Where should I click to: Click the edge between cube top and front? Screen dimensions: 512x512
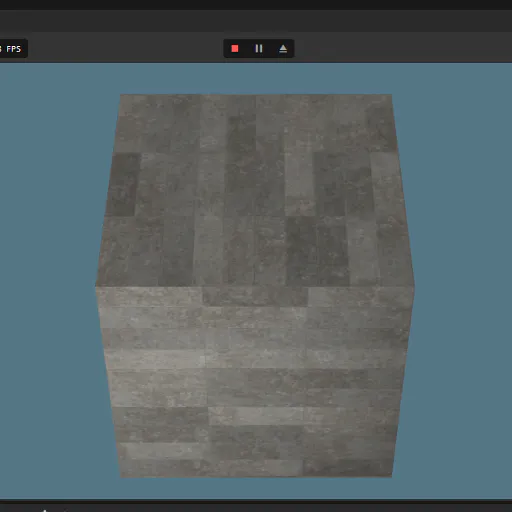[255, 286]
